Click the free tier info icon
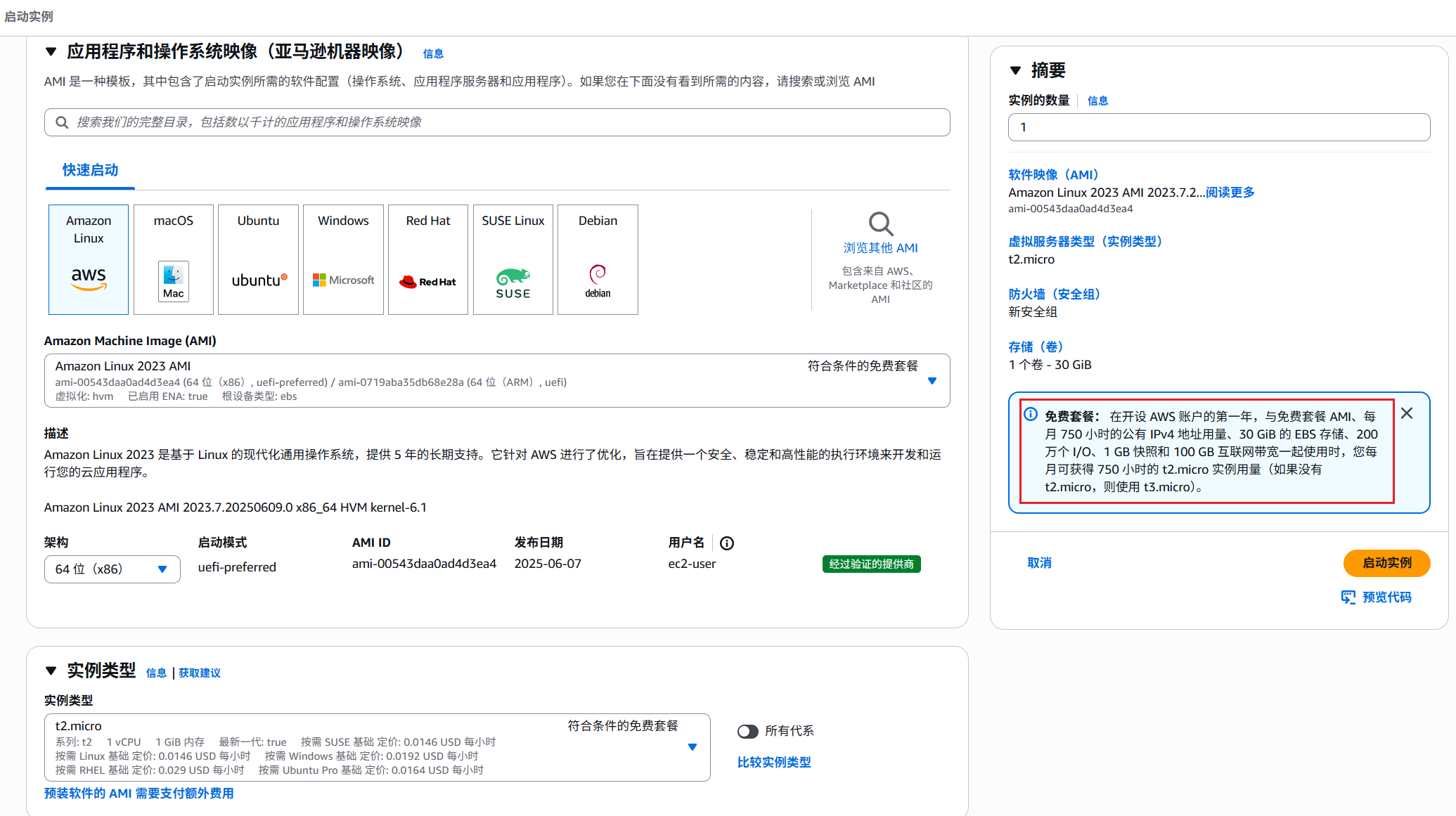1456x816 pixels. [1031, 414]
